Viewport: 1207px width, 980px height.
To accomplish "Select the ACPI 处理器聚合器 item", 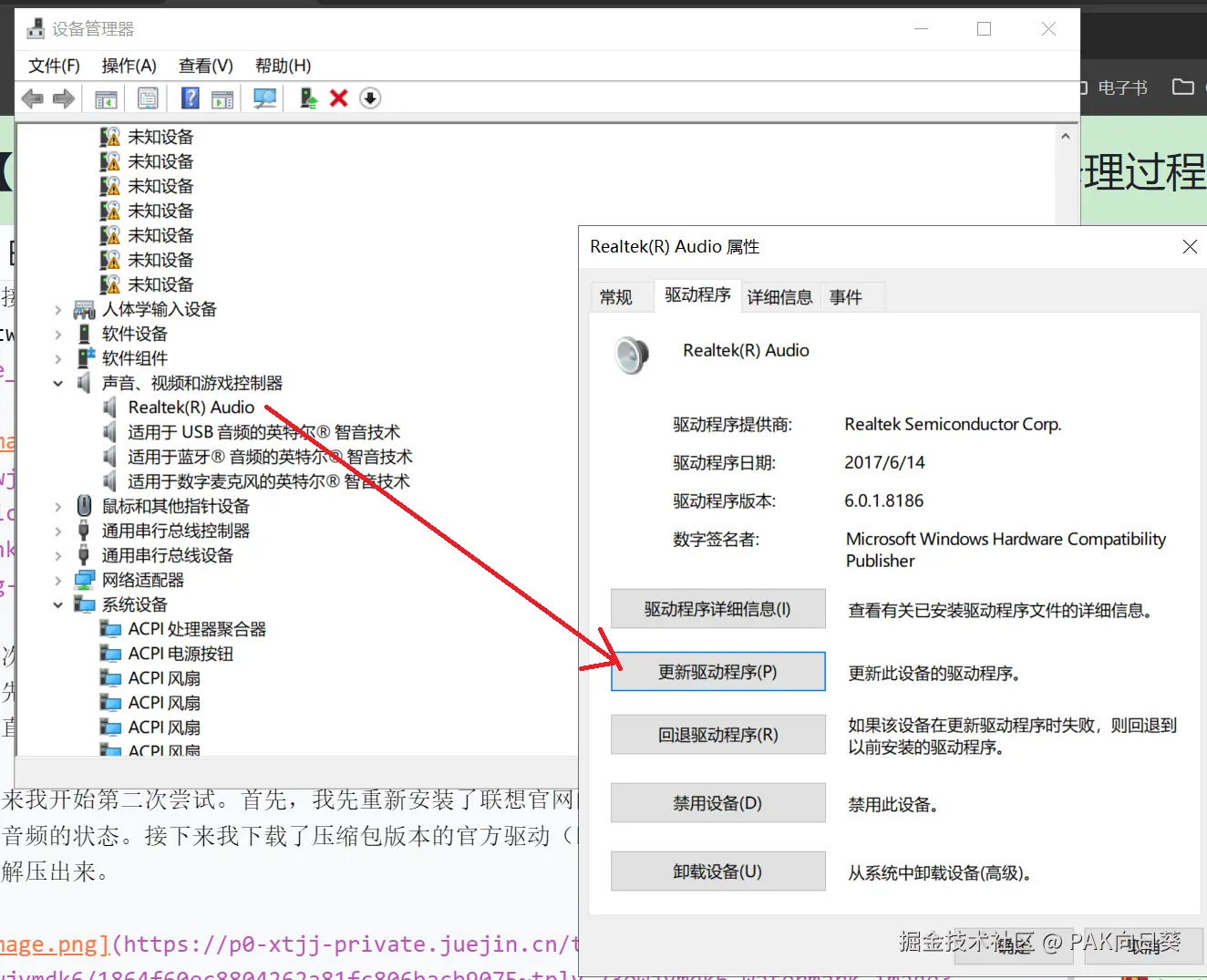I will point(197,629).
